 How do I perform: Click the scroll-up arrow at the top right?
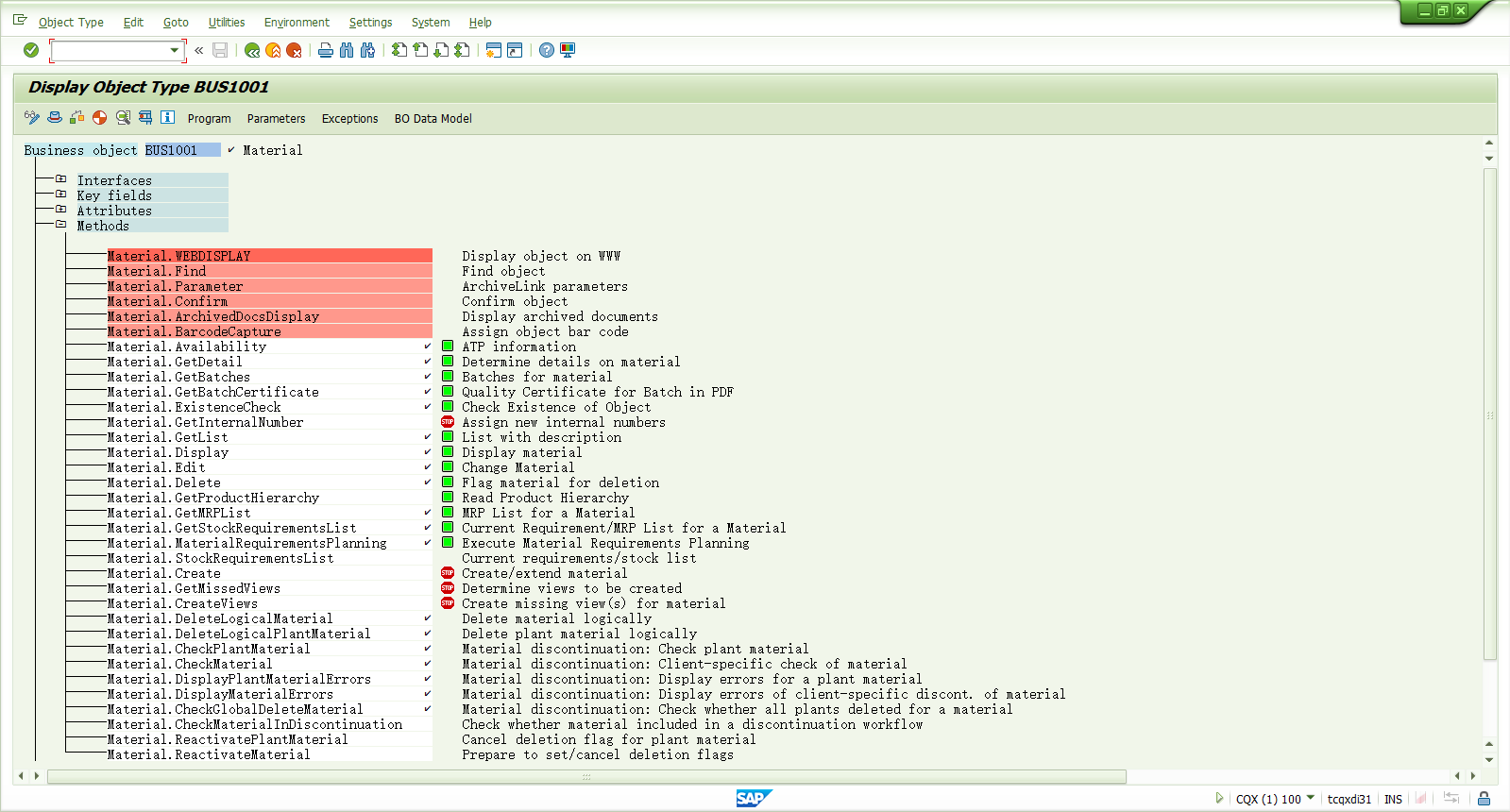tap(1489, 144)
